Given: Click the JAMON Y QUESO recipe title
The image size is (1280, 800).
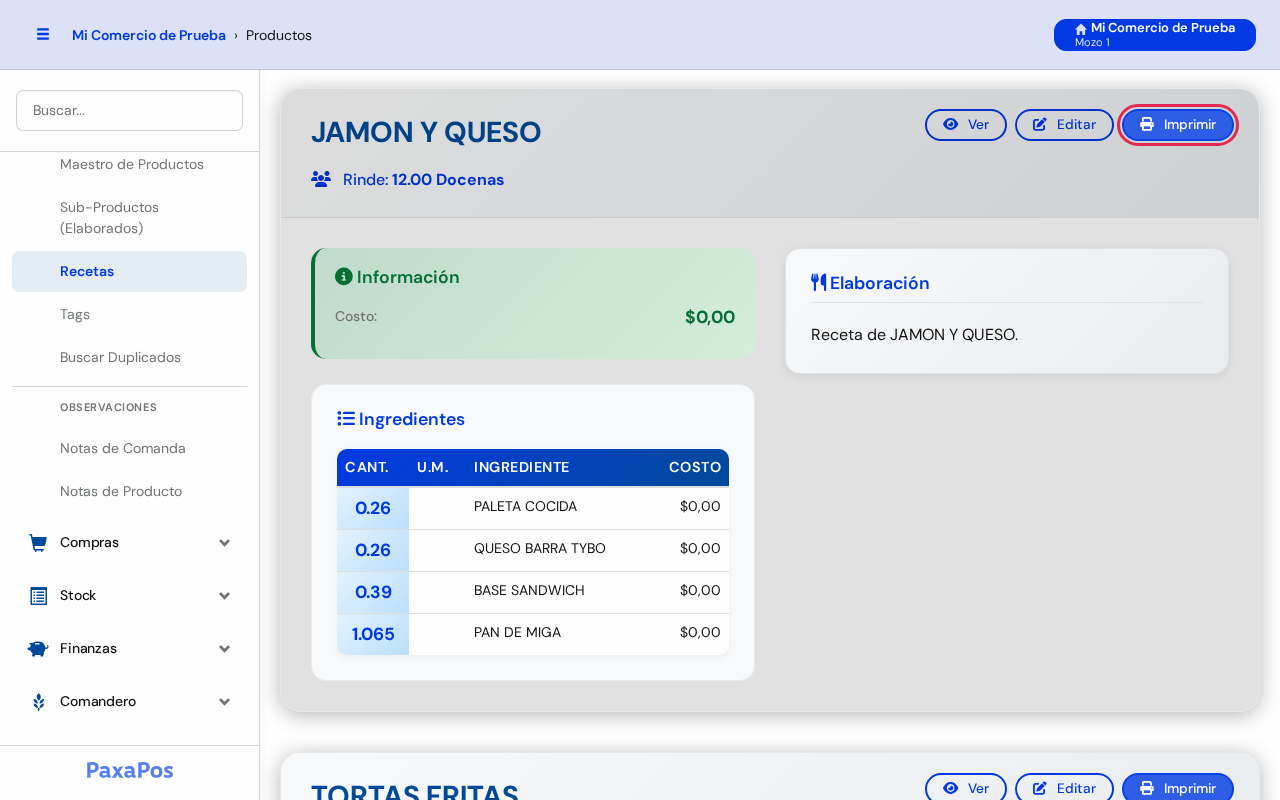Looking at the screenshot, I should point(426,132).
